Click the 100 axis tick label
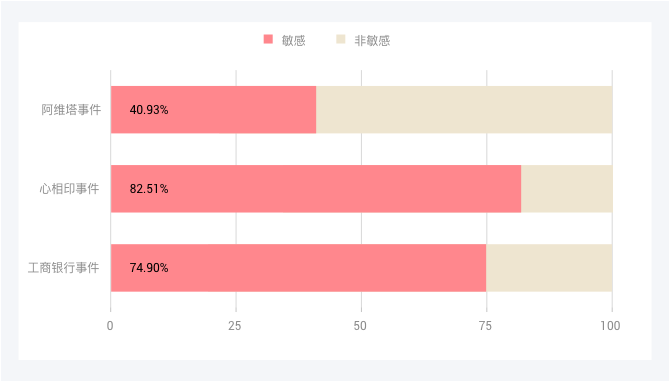 point(610,326)
